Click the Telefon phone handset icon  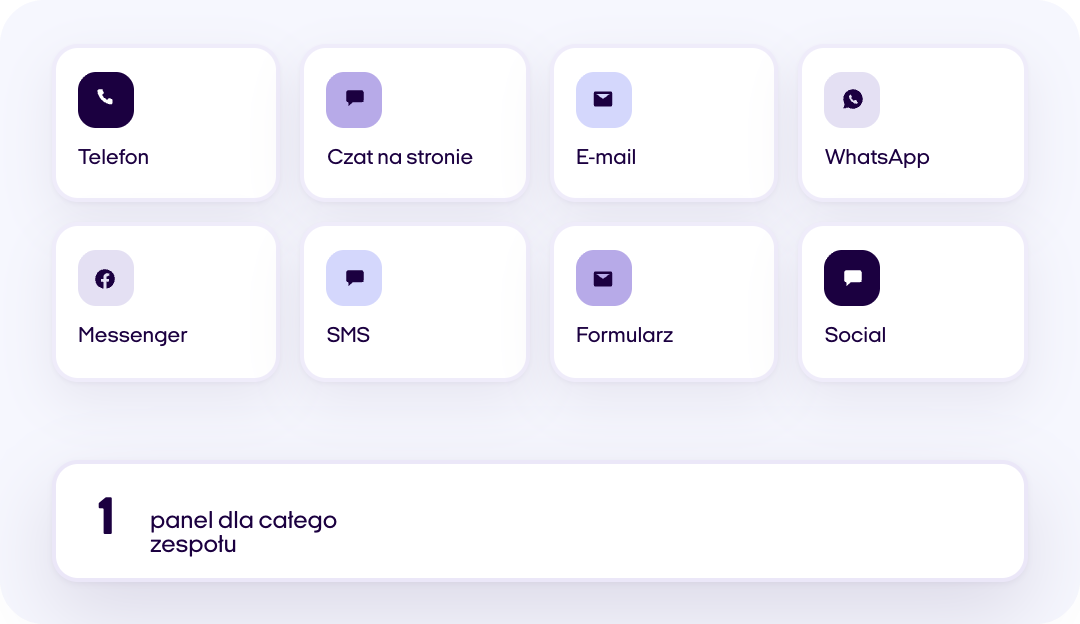(105, 99)
